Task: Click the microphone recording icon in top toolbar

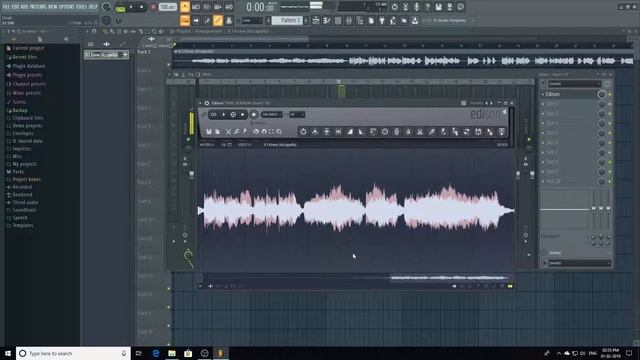Action: tap(416, 7)
